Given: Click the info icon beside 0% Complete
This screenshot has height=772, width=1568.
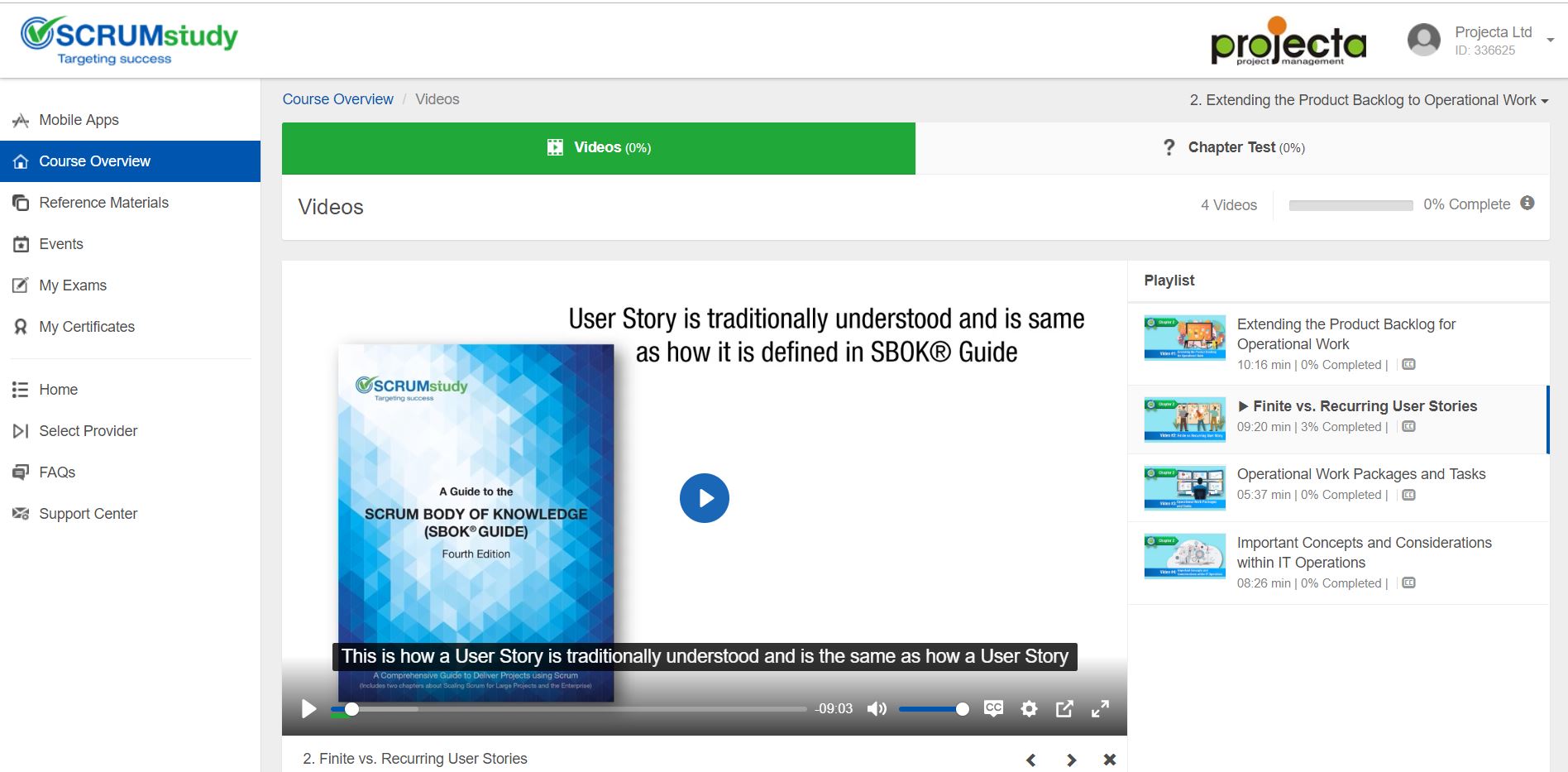Looking at the screenshot, I should click(1527, 204).
